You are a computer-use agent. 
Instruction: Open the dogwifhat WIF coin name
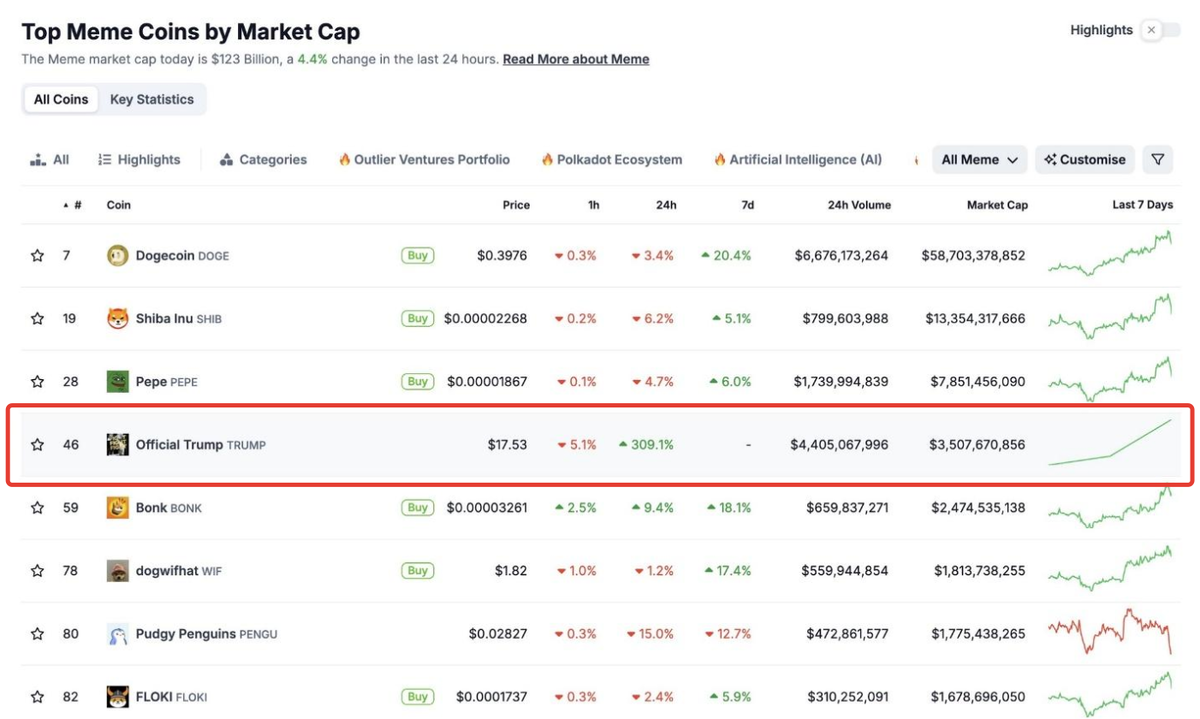[179, 571]
